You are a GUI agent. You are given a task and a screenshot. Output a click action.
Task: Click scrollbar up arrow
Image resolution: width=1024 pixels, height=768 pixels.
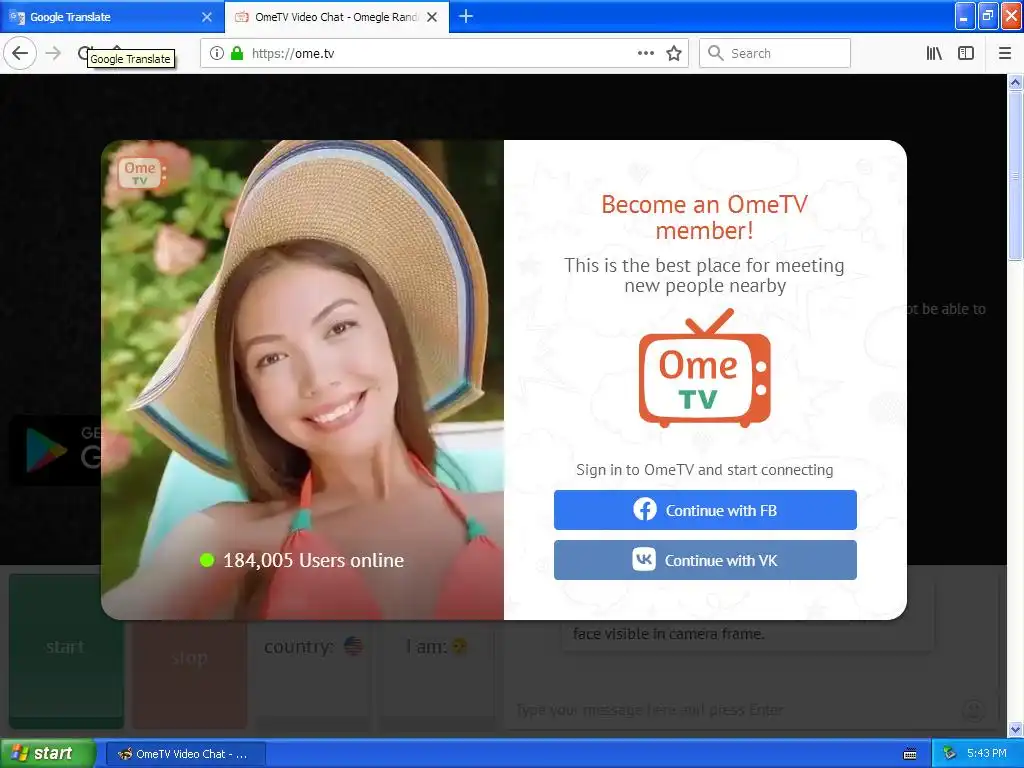[1015, 82]
